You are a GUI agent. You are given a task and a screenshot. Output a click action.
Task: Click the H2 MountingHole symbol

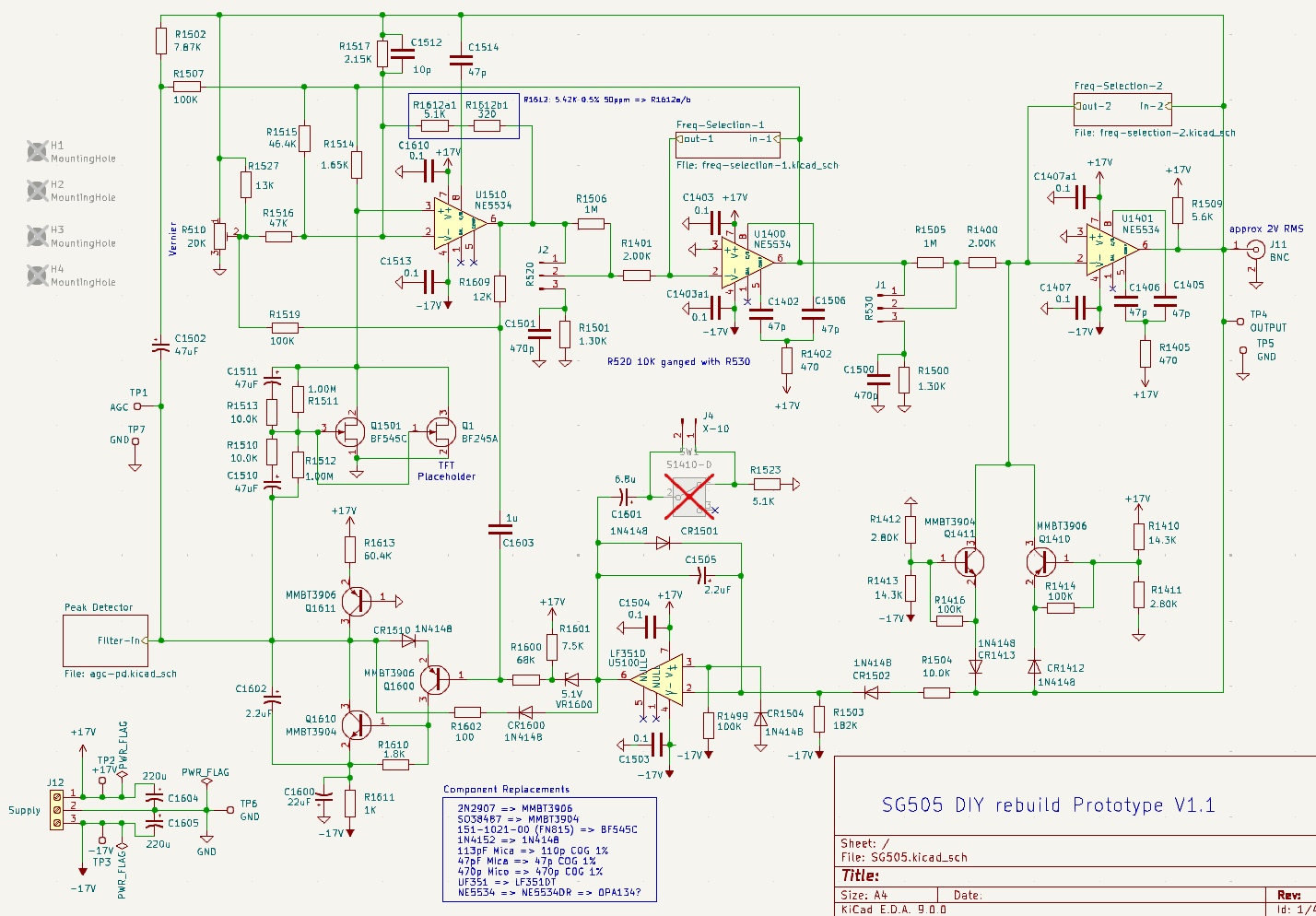[37, 190]
